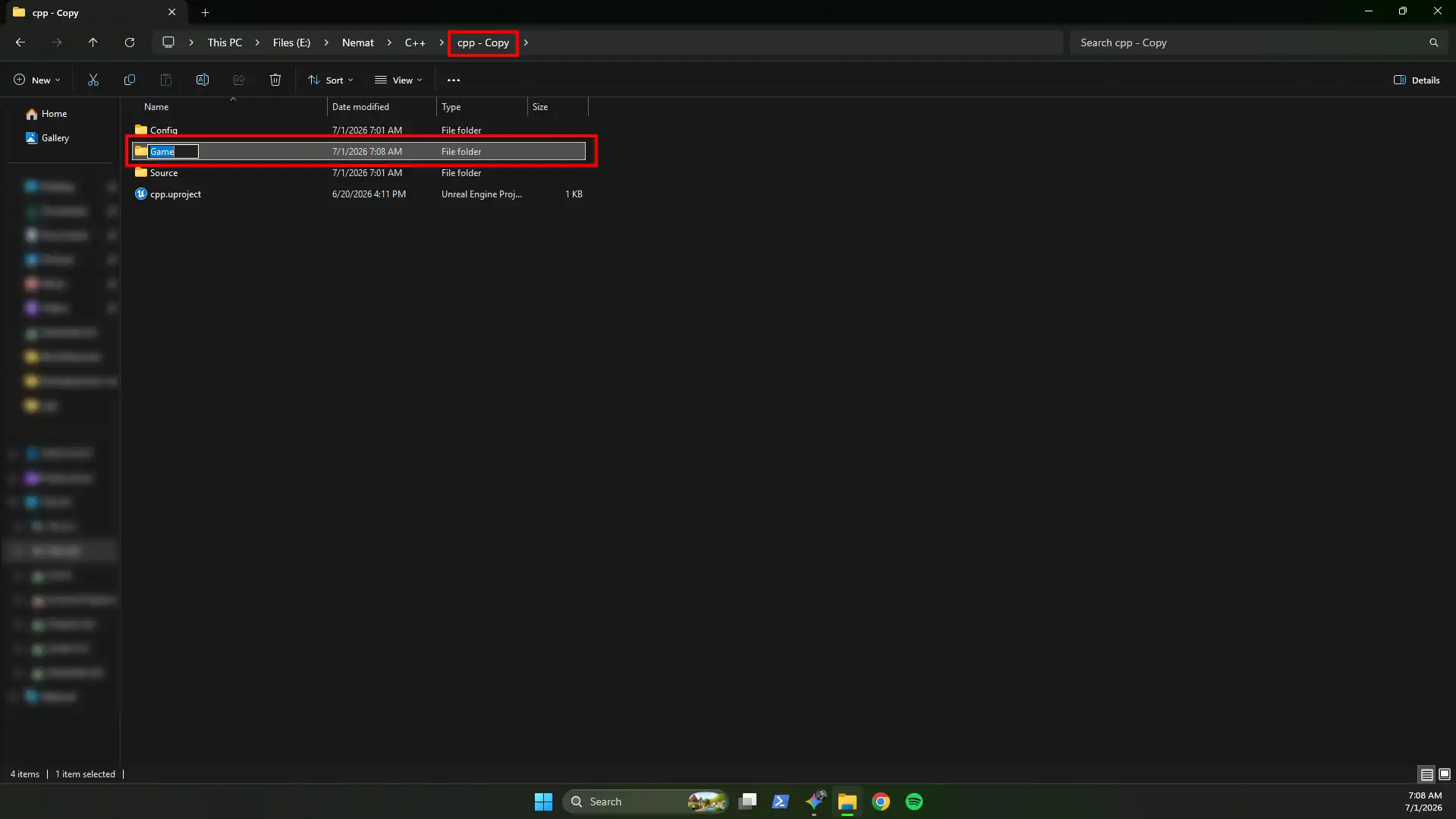Sort by the Type column header
The image size is (1456, 819).
click(482, 107)
